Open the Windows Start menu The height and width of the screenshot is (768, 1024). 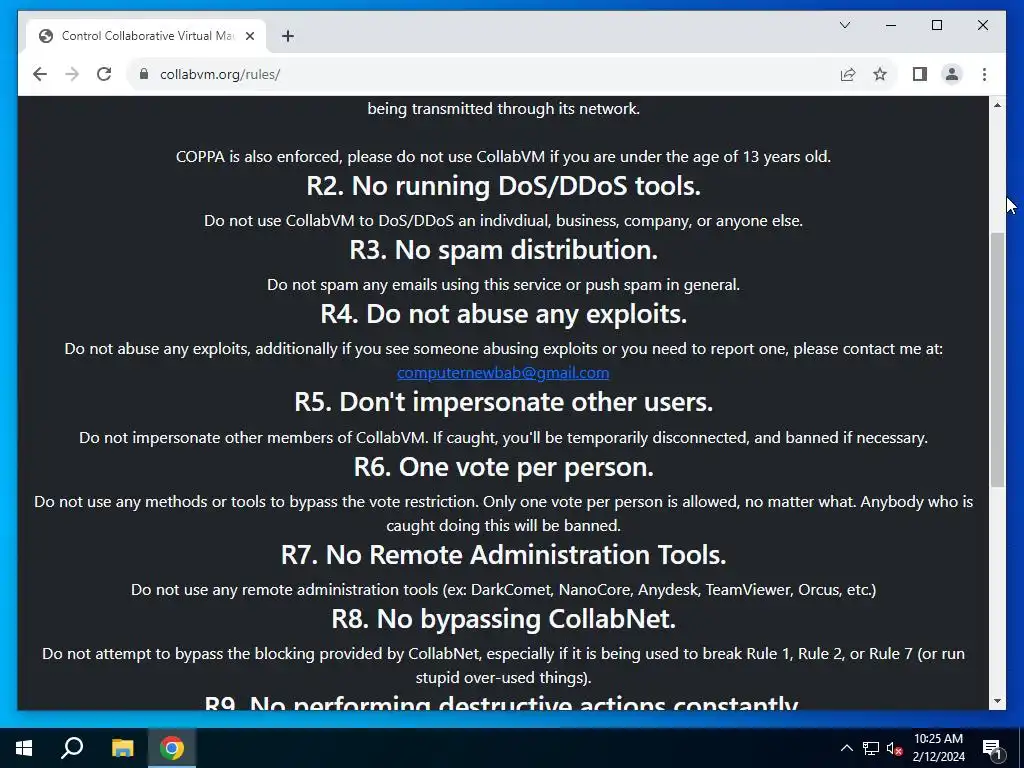tap(24, 748)
